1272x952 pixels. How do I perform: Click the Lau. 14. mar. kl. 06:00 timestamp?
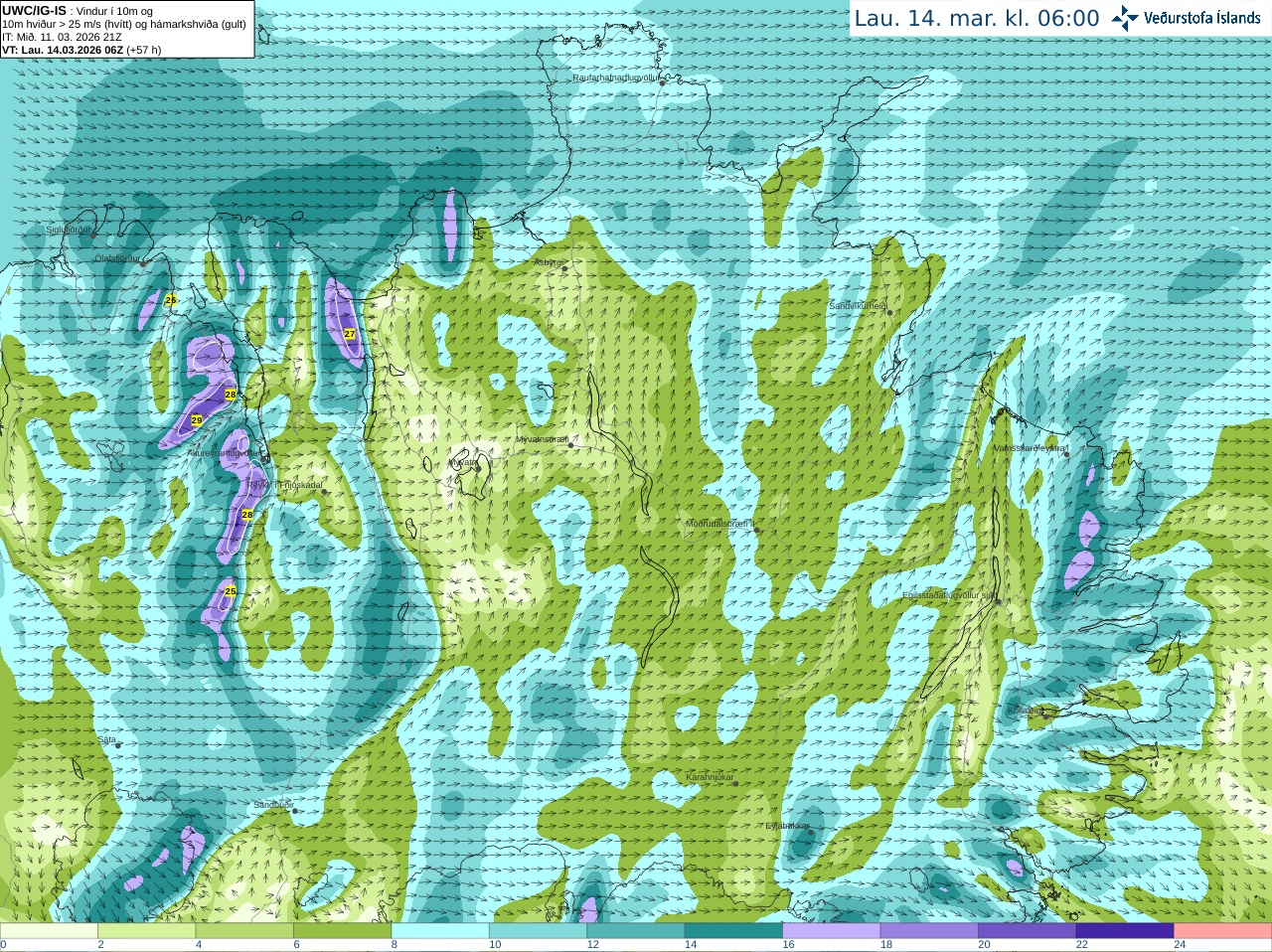coord(977,18)
